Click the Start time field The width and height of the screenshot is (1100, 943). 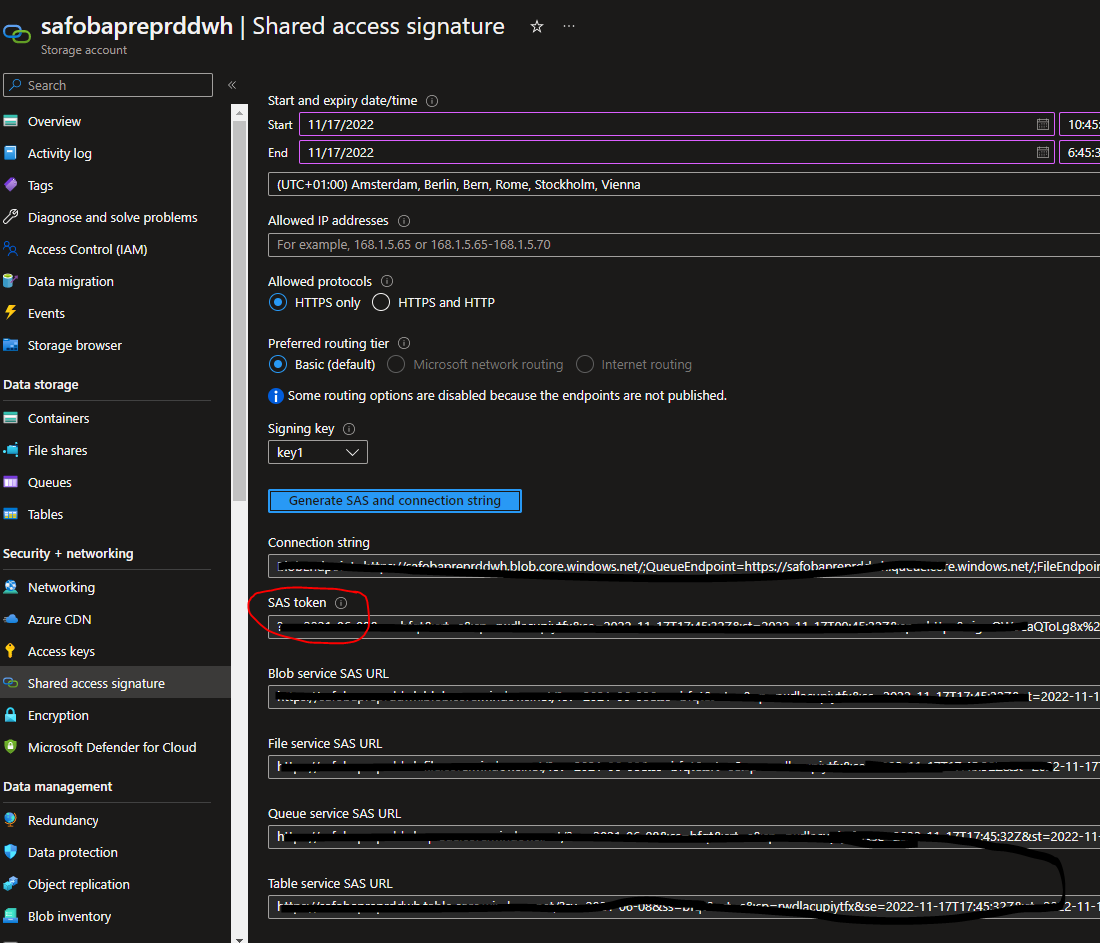pos(1080,124)
